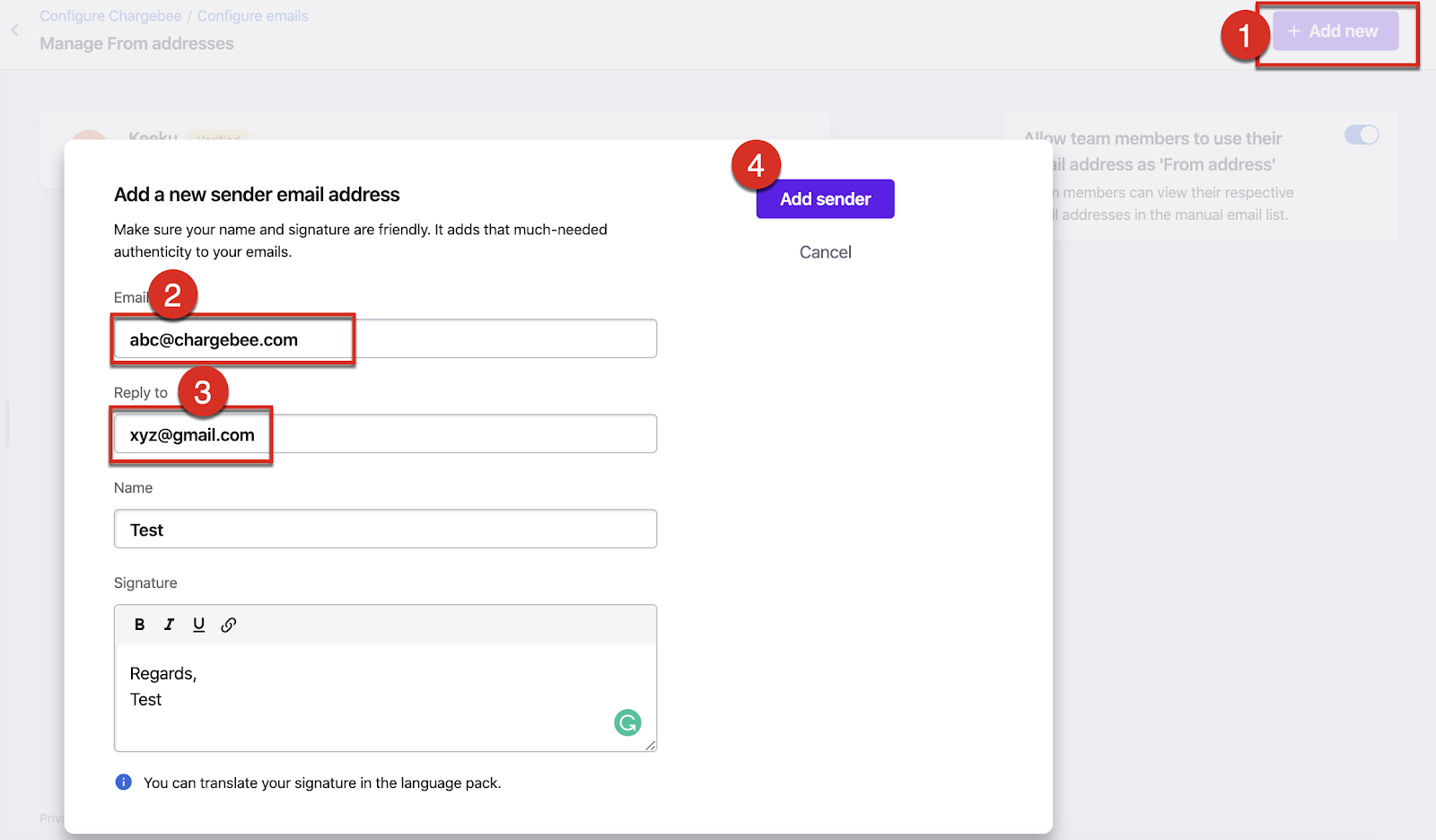Viewport: 1436px width, 840px height.
Task: Grab the signature box resize handle
Action: (651, 746)
